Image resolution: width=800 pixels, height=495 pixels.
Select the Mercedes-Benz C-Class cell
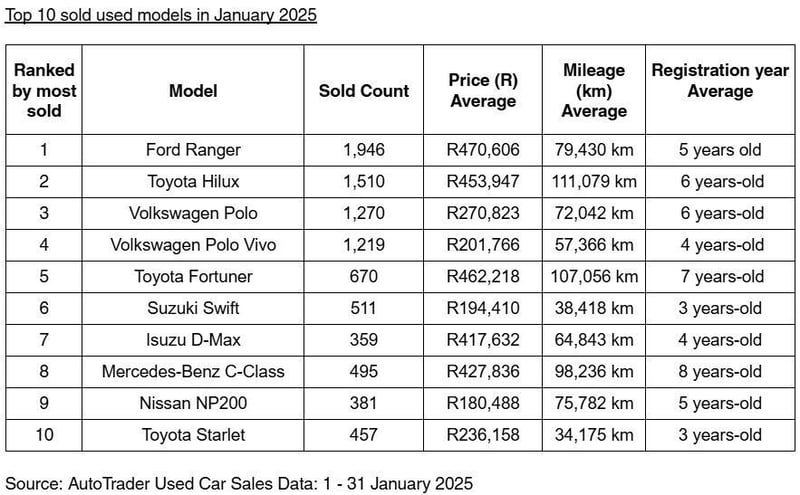193,371
